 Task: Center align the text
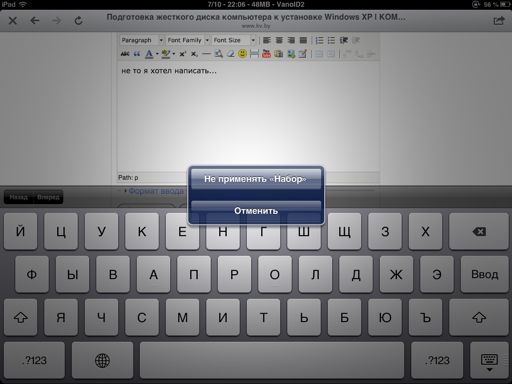[x=279, y=40]
